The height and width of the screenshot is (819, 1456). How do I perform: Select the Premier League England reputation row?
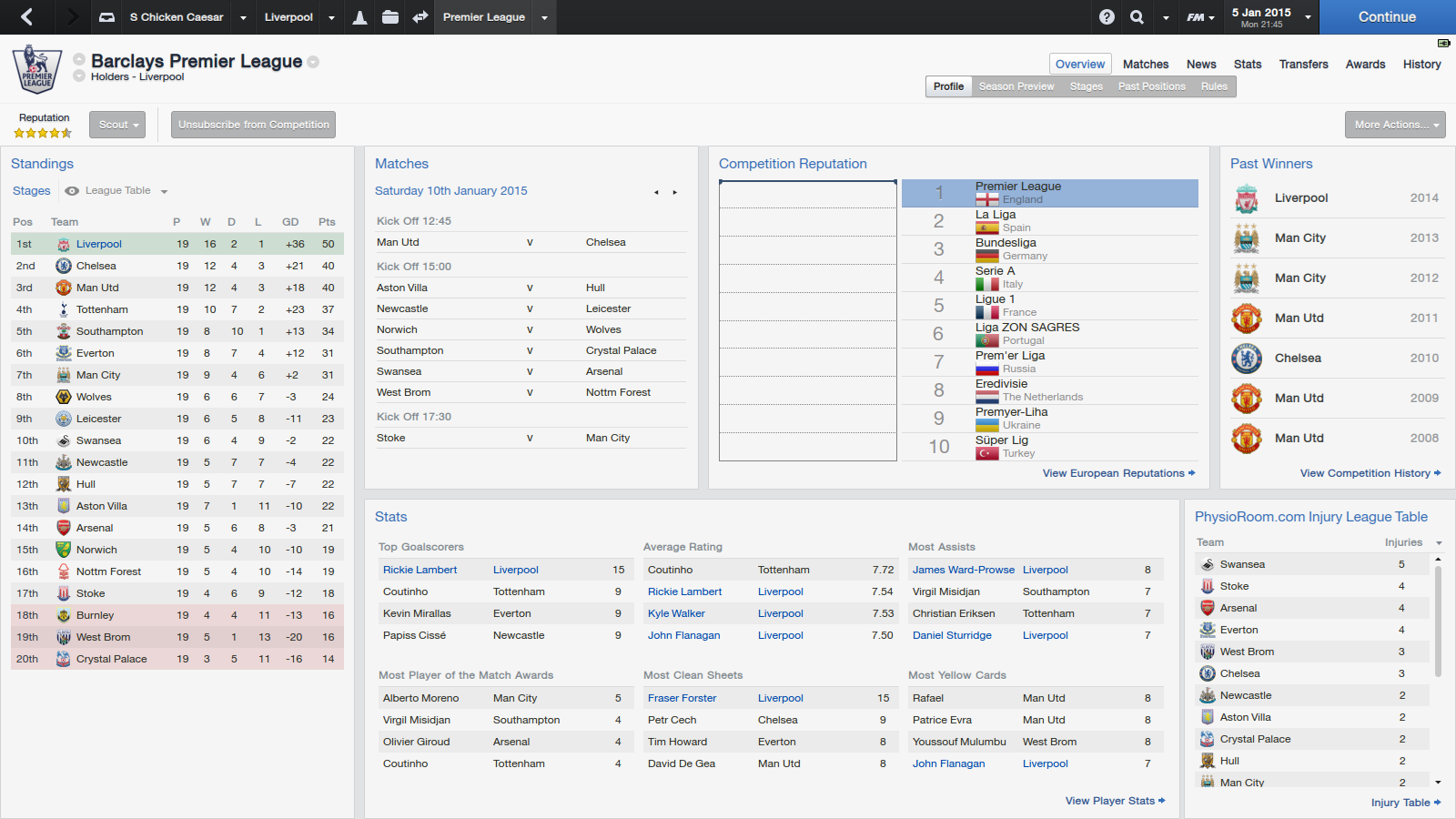(x=1050, y=193)
